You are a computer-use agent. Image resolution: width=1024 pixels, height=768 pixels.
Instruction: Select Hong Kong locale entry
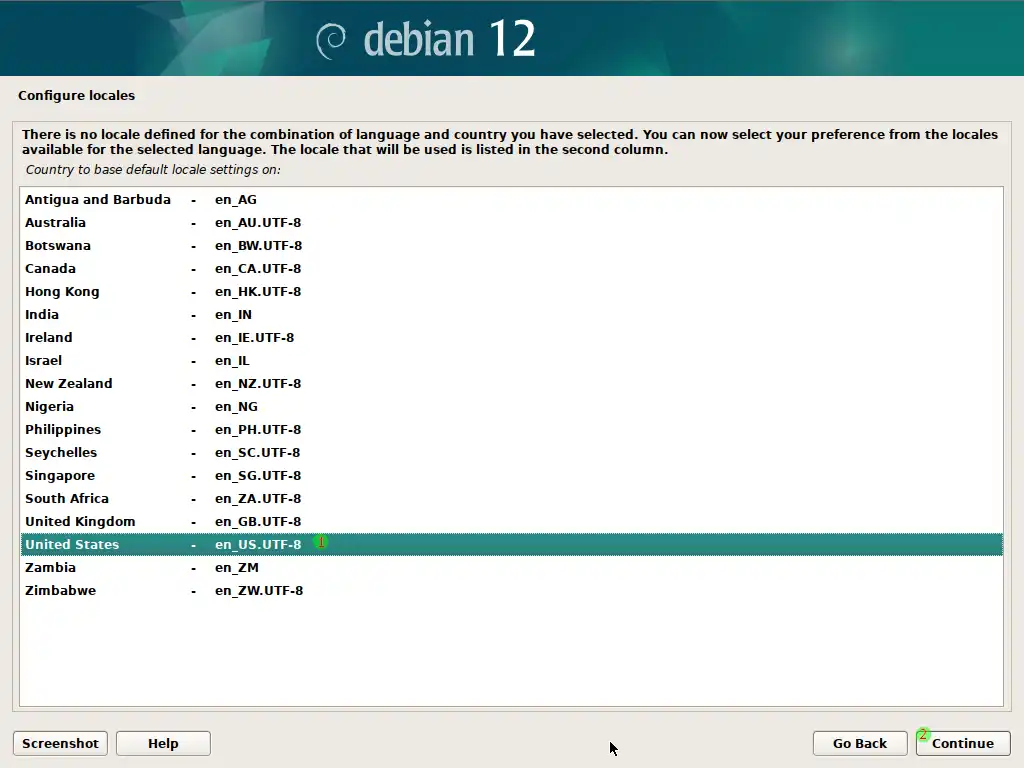click(62, 292)
